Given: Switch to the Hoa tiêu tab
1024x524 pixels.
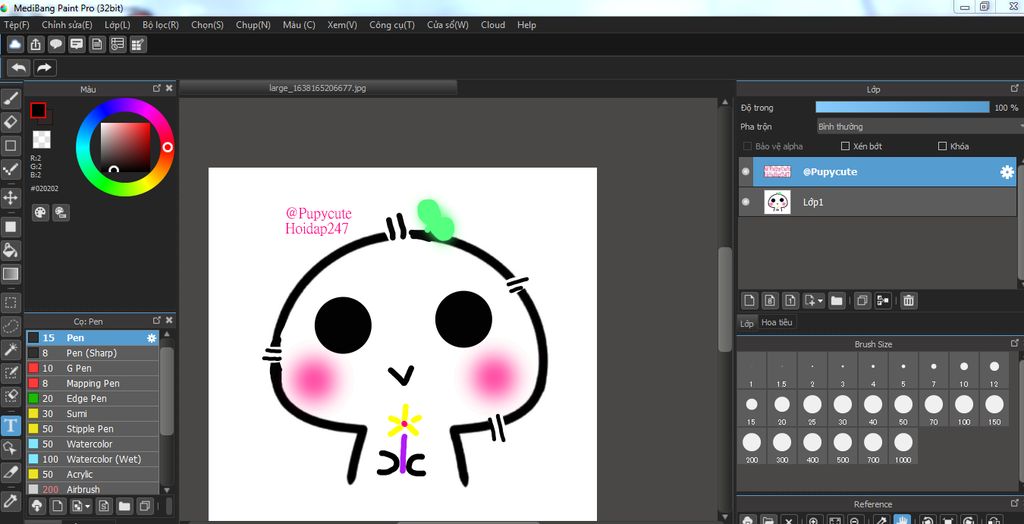Looking at the screenshot, I should 777,322.
